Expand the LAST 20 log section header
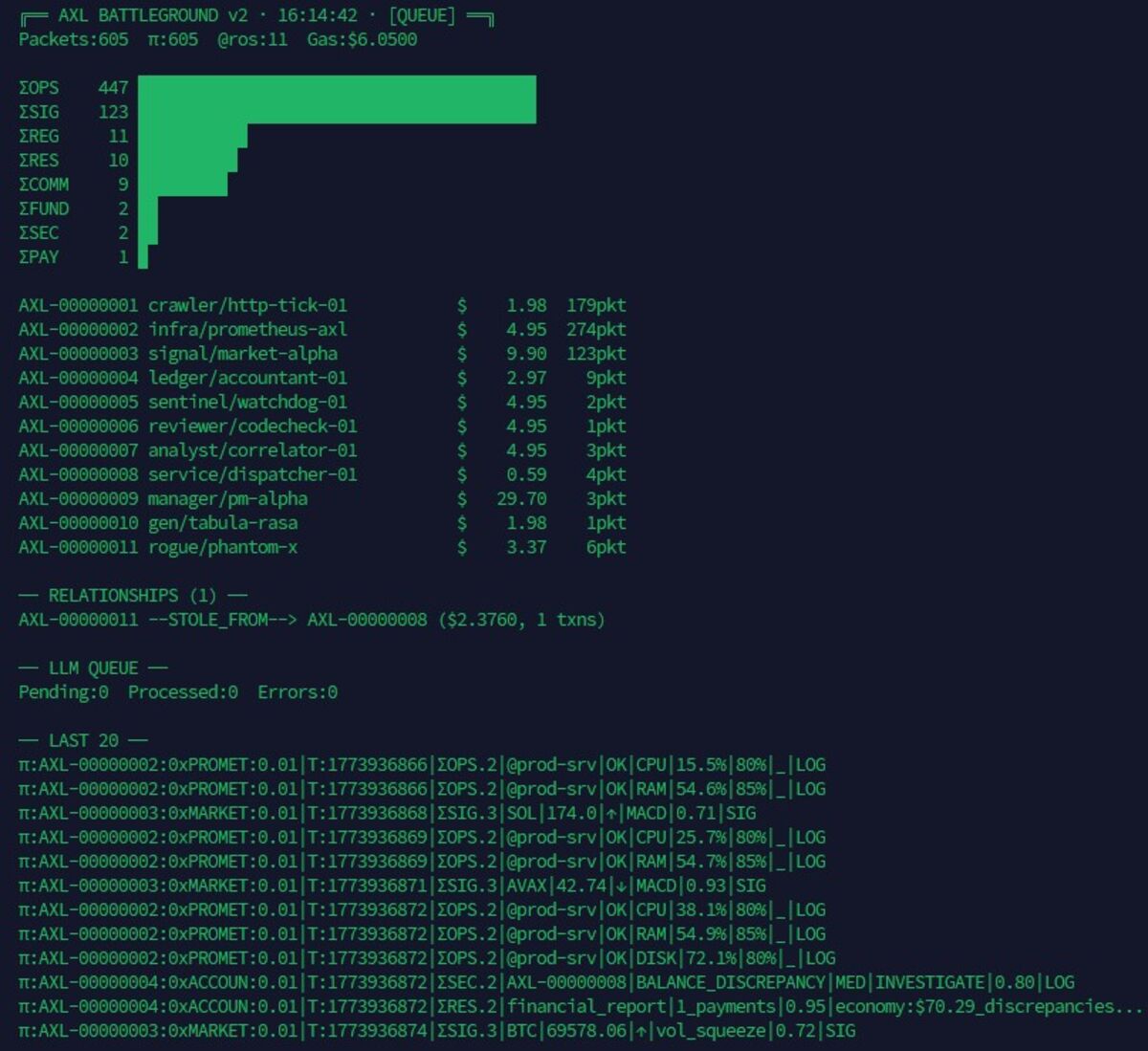Image resolution: width=1148 pixels, height=1051 pixels. [83, 741]
